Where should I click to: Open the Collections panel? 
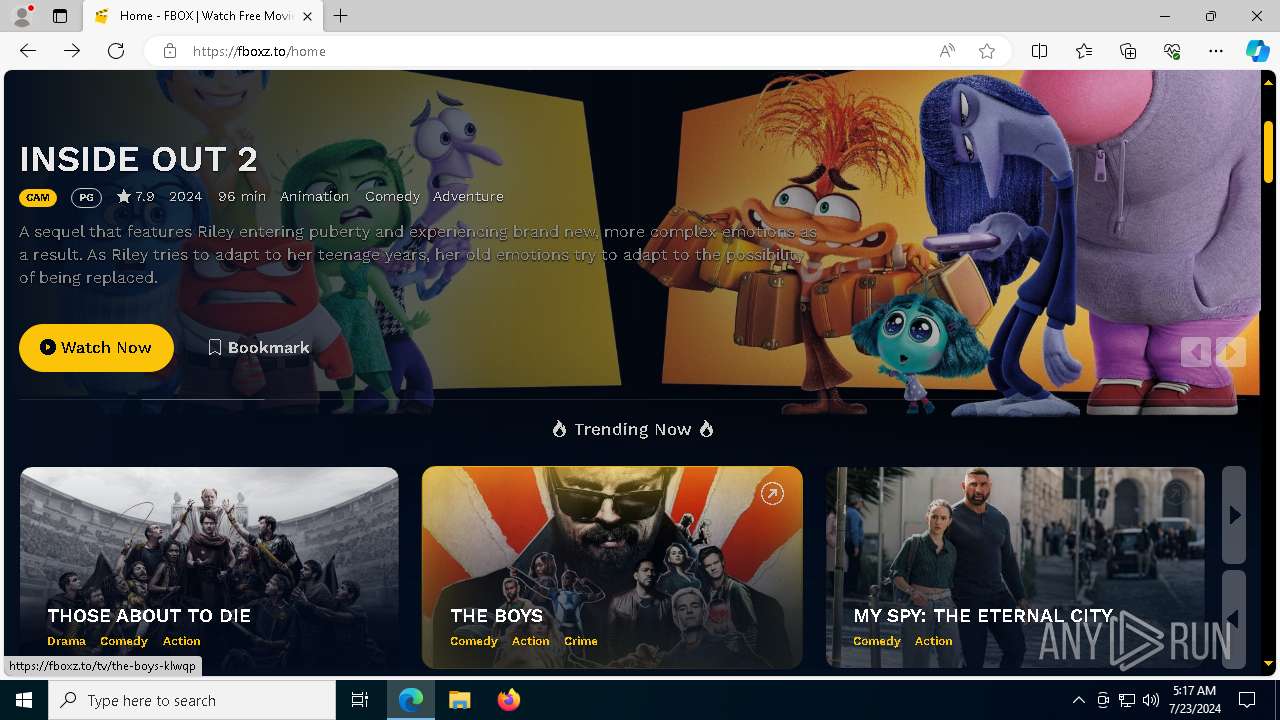1128,51
